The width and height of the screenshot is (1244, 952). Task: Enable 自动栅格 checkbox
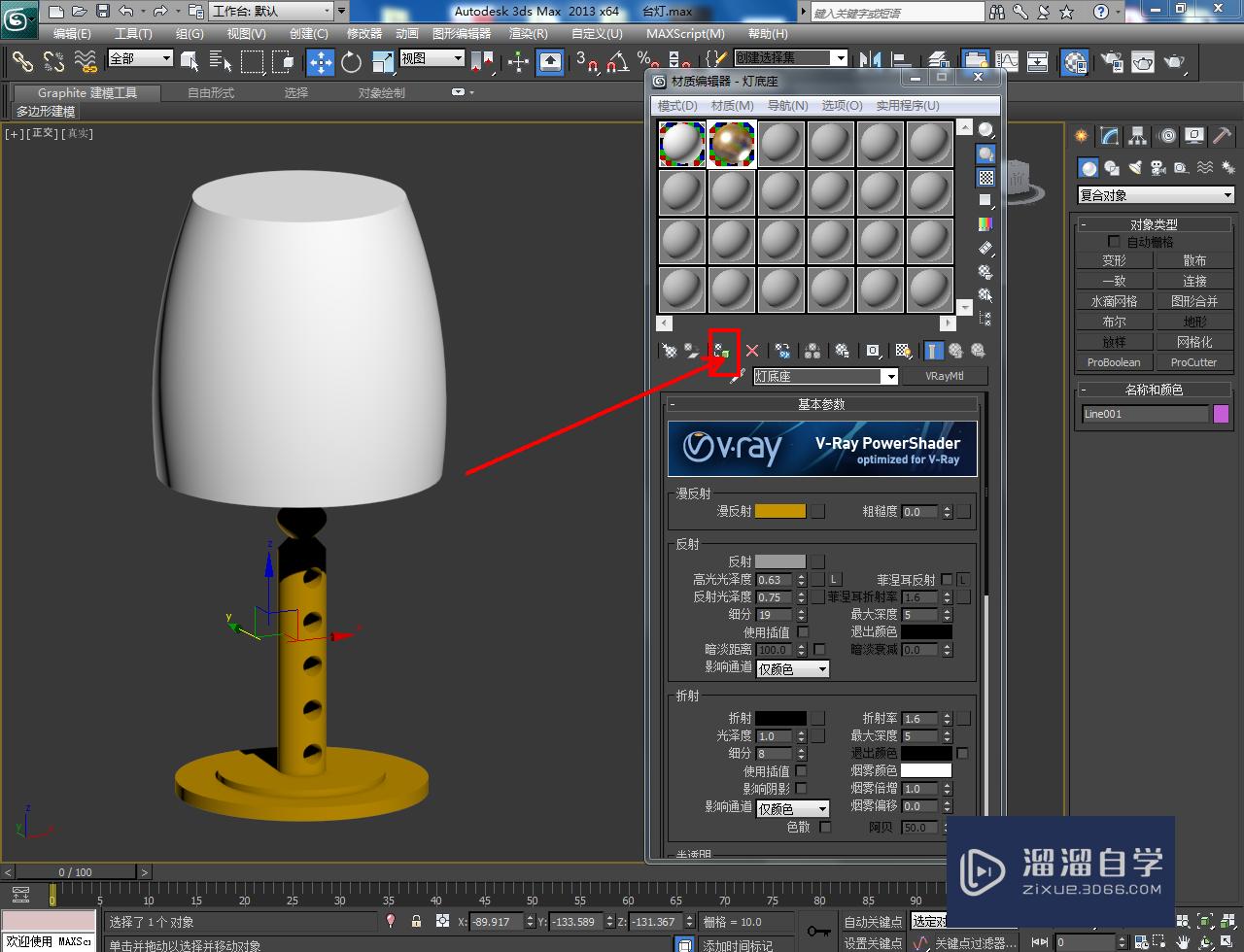click(x=1115, y=242)
